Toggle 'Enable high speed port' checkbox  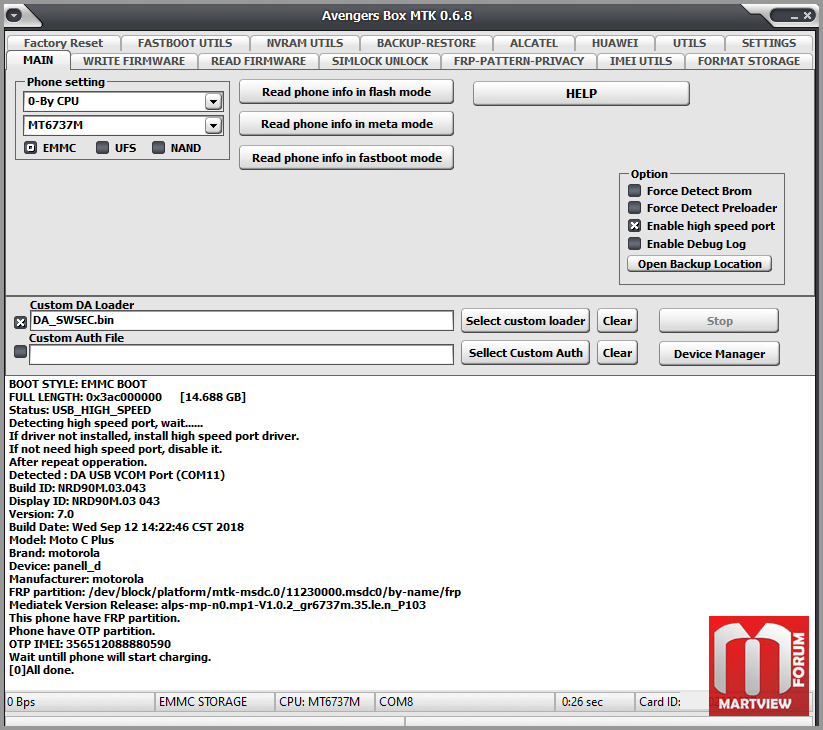click(x=635, y=226)
